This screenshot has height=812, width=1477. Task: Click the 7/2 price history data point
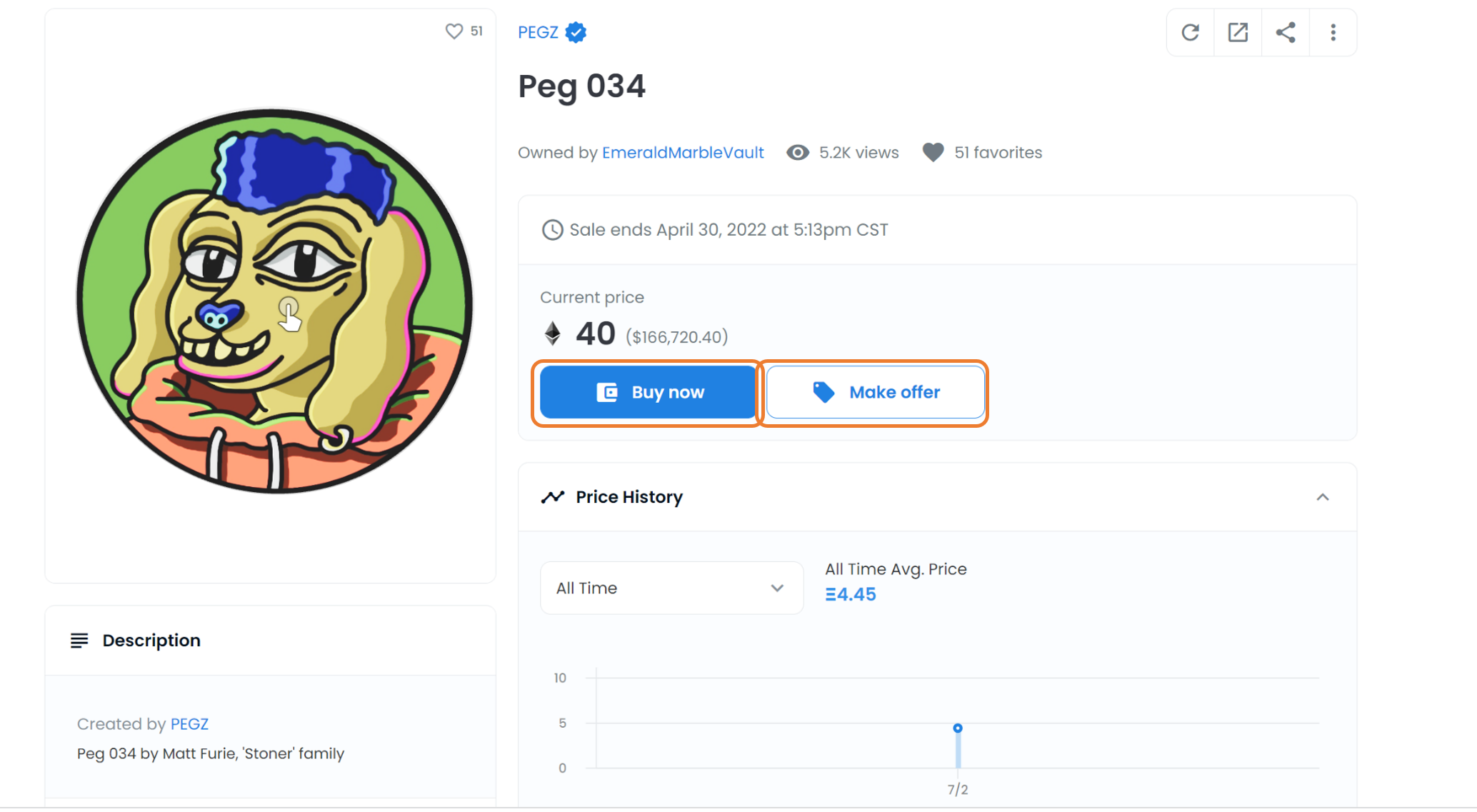pyautogui.click(x=958, y=728)
